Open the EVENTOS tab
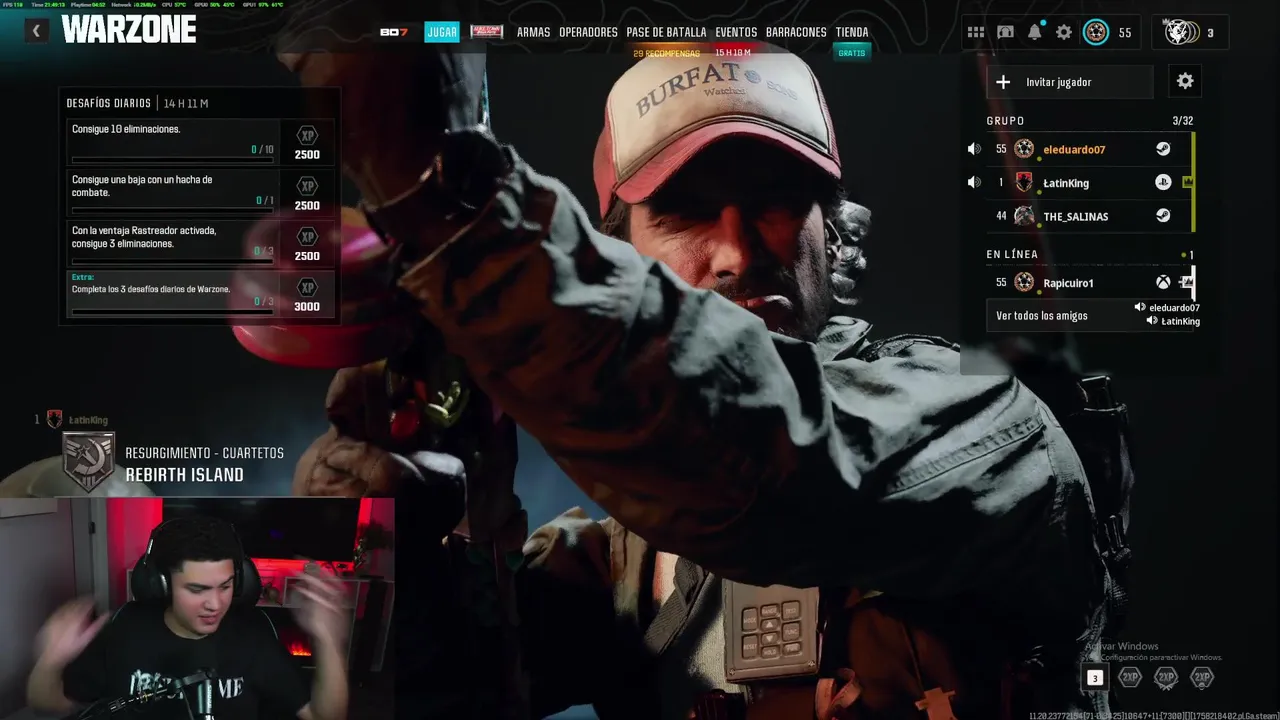Viewport: 1280px width, 720px height. click(736, 32)
